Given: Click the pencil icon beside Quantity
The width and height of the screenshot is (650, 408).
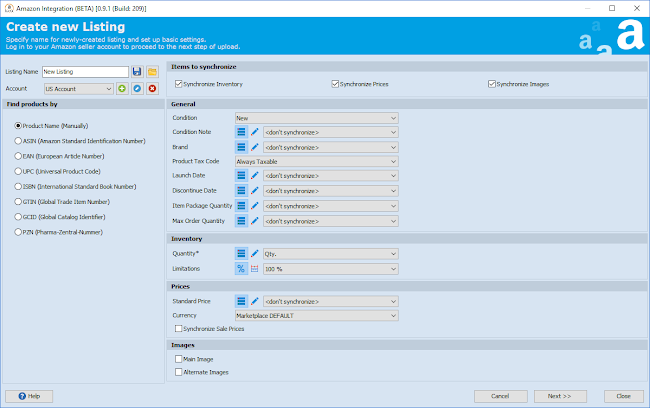Looking at the screenshot, I should pyautogui.click(x=255, y=254).
